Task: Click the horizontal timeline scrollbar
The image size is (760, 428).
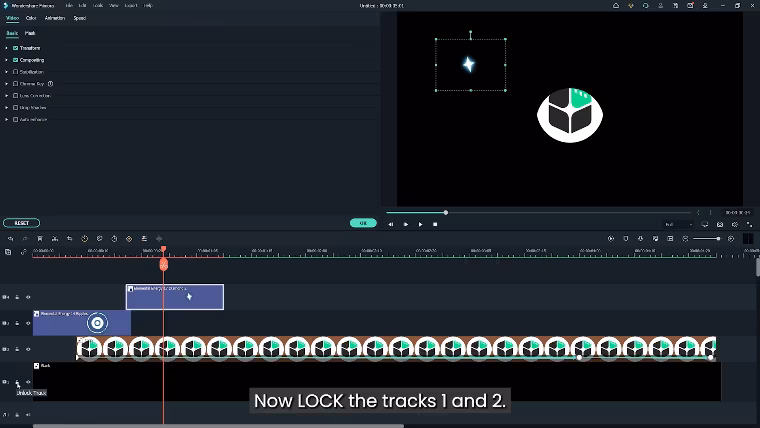Action: point(218,426)
